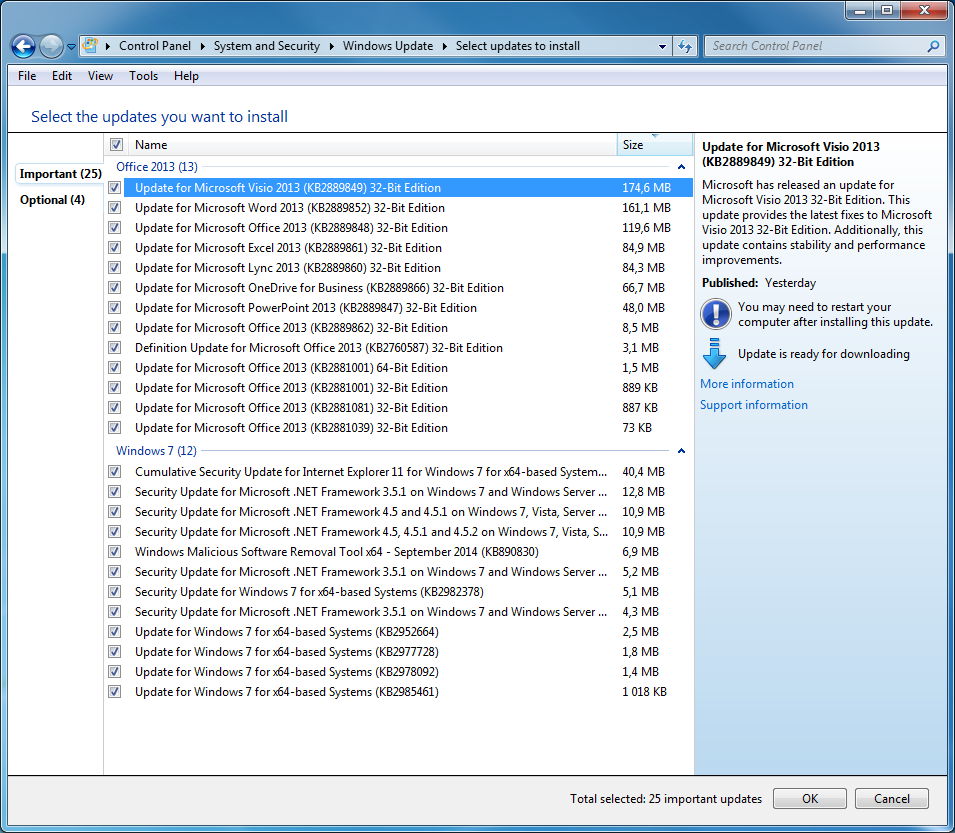Uncheck the KB2982378 security update
This screenshot has height=833, width=955.
115,592
